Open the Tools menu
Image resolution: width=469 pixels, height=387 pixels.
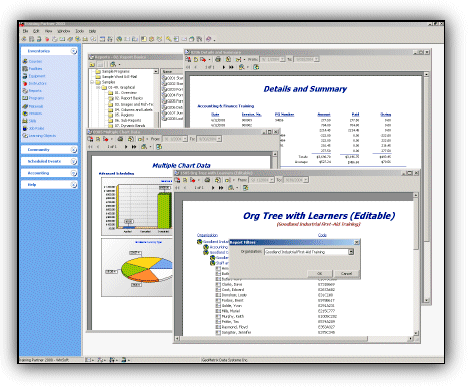tap(80, 31)
